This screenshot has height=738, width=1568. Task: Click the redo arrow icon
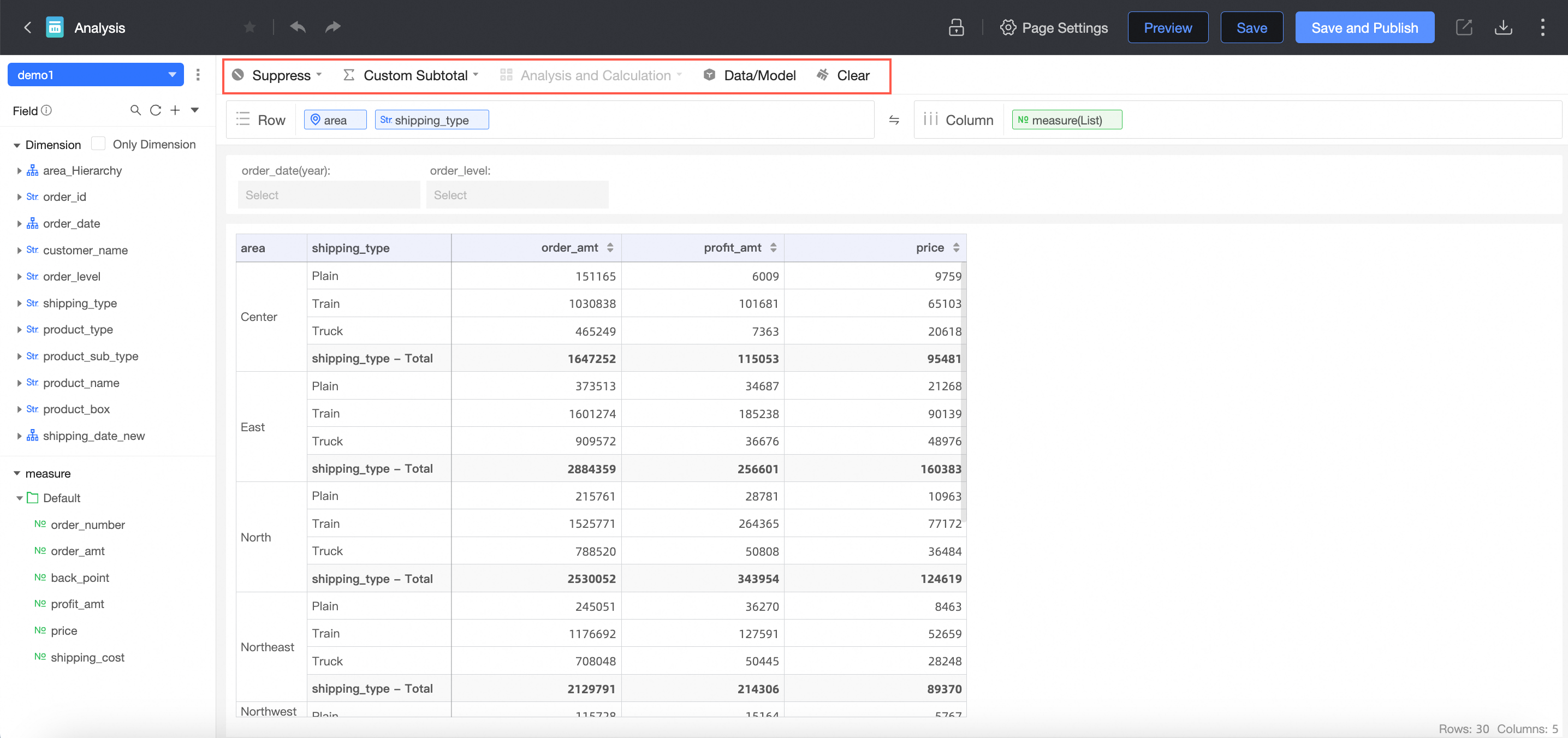[332, 27]
